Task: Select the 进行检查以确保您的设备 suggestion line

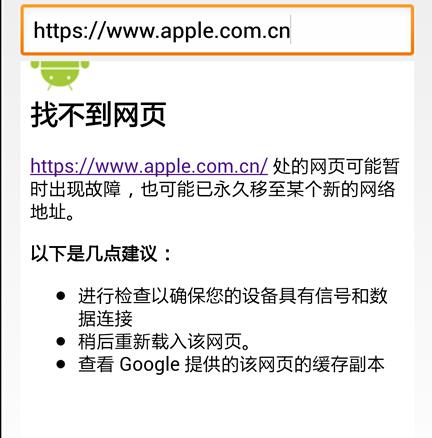Action: point(233,296)
